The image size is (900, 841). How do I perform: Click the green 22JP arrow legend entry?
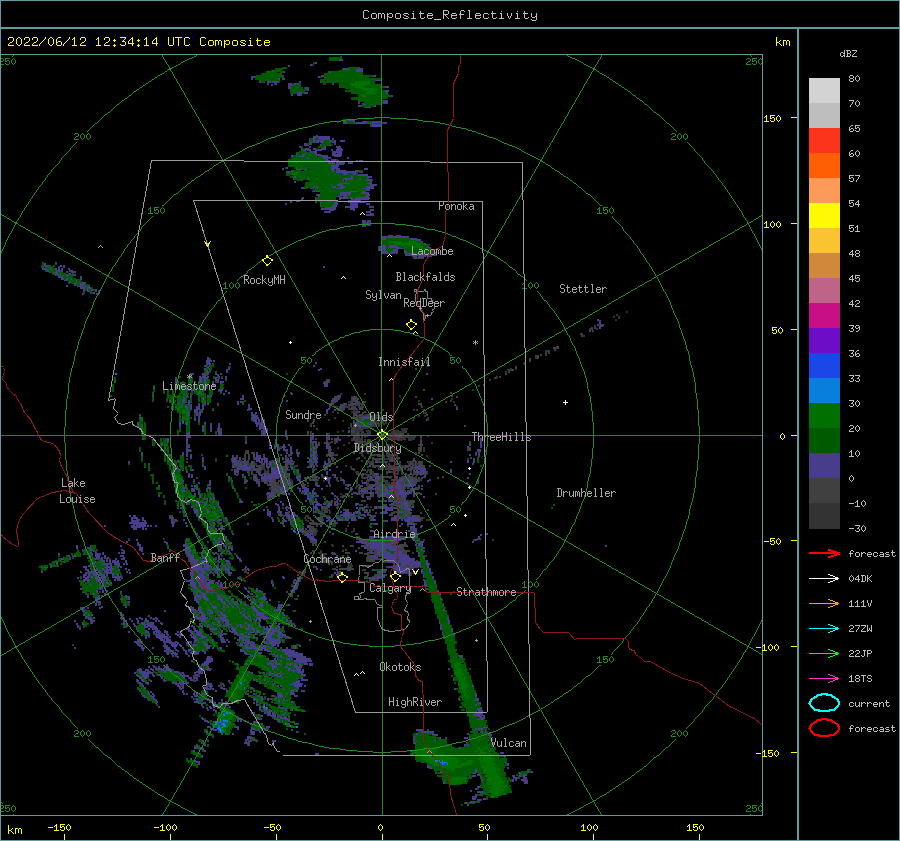824,653
